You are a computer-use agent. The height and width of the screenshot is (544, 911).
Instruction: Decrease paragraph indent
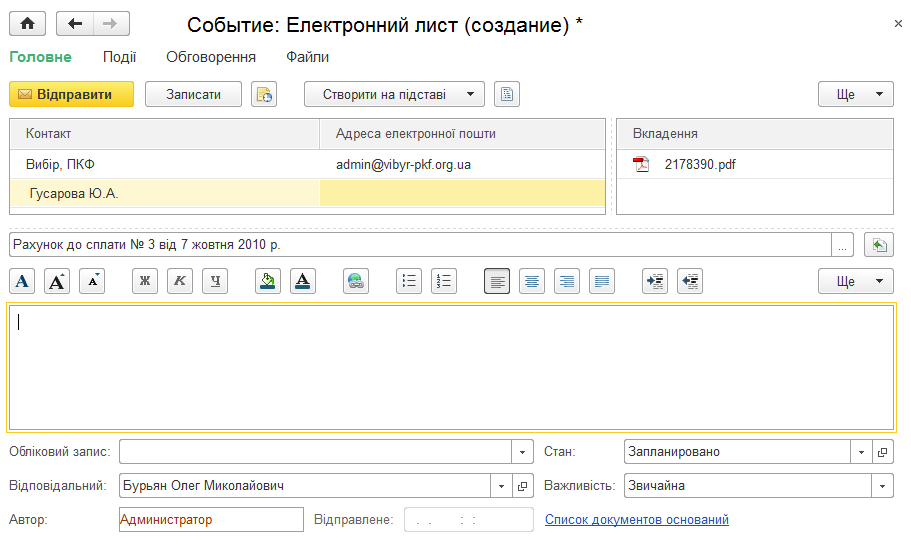pyautogui.click(x=690, y=281)
